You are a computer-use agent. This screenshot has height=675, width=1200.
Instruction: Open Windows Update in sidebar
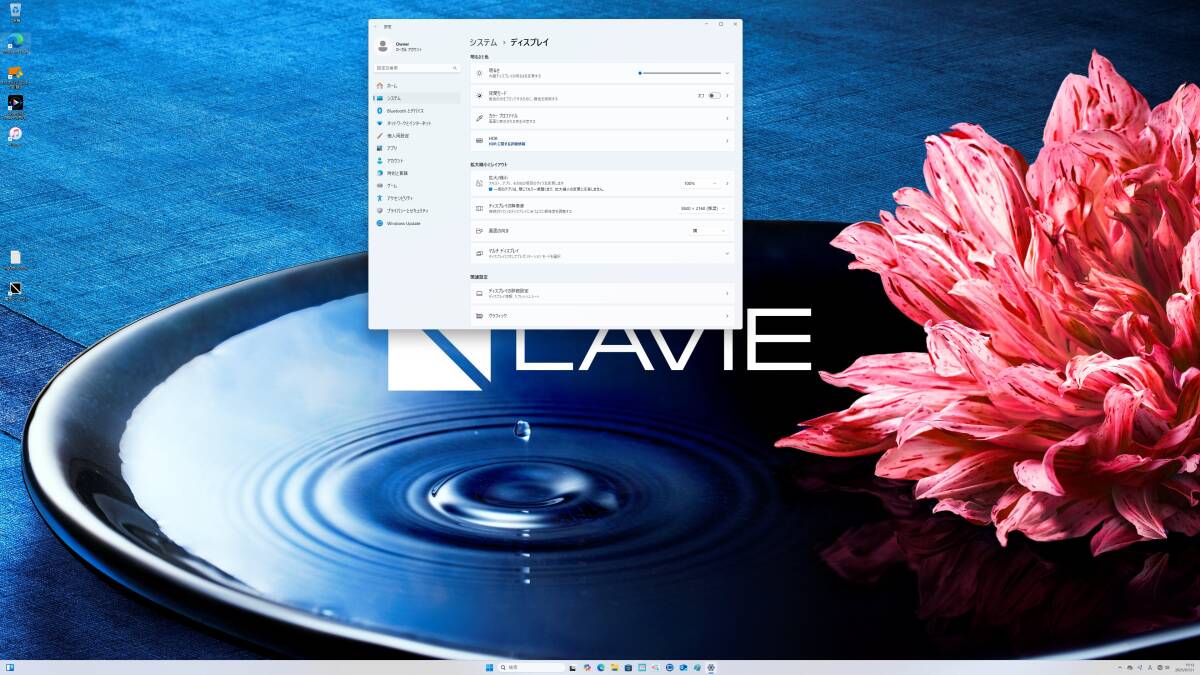pos(416,223)
